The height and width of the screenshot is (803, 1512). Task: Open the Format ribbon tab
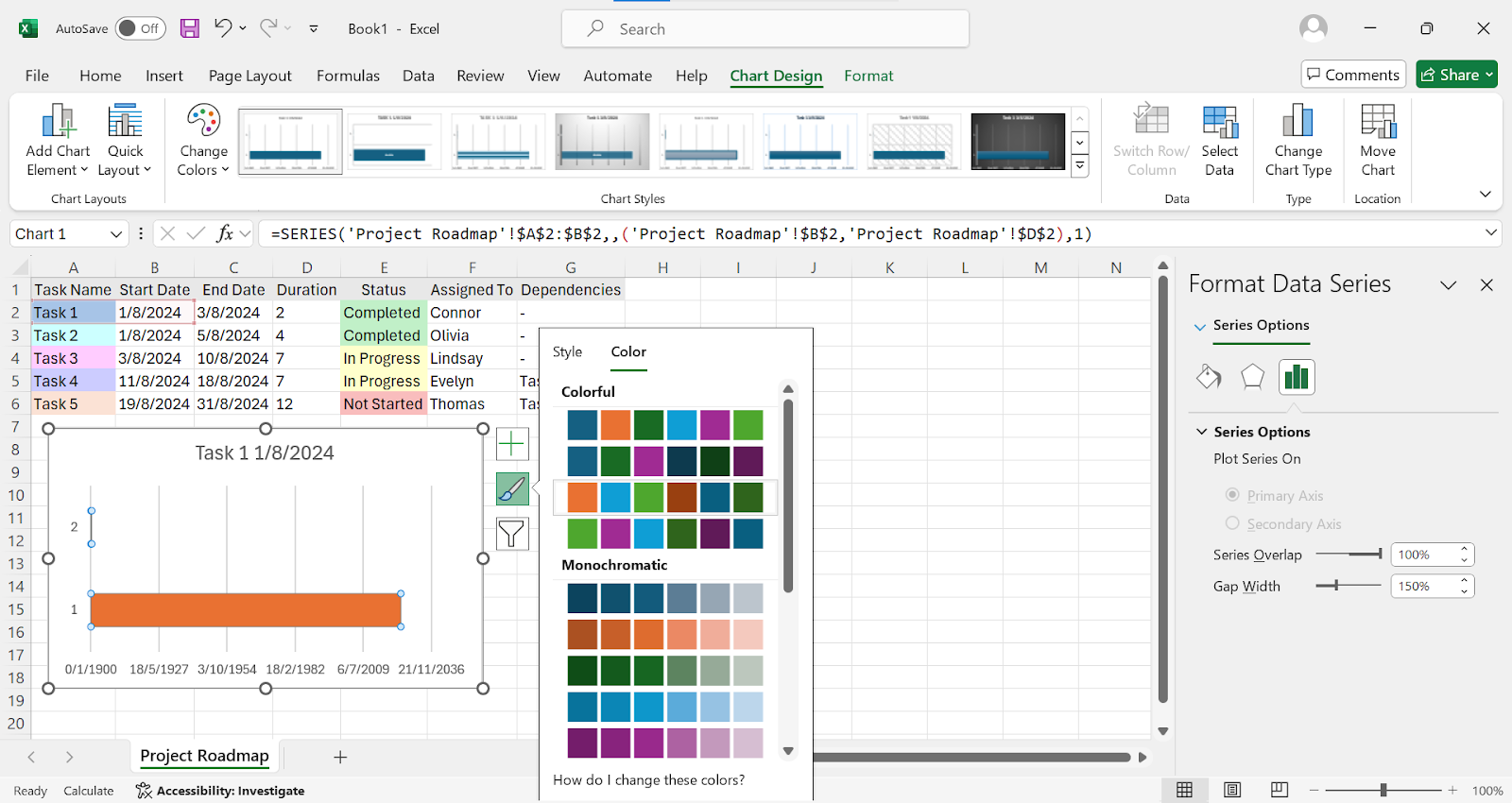click(868, 76)
